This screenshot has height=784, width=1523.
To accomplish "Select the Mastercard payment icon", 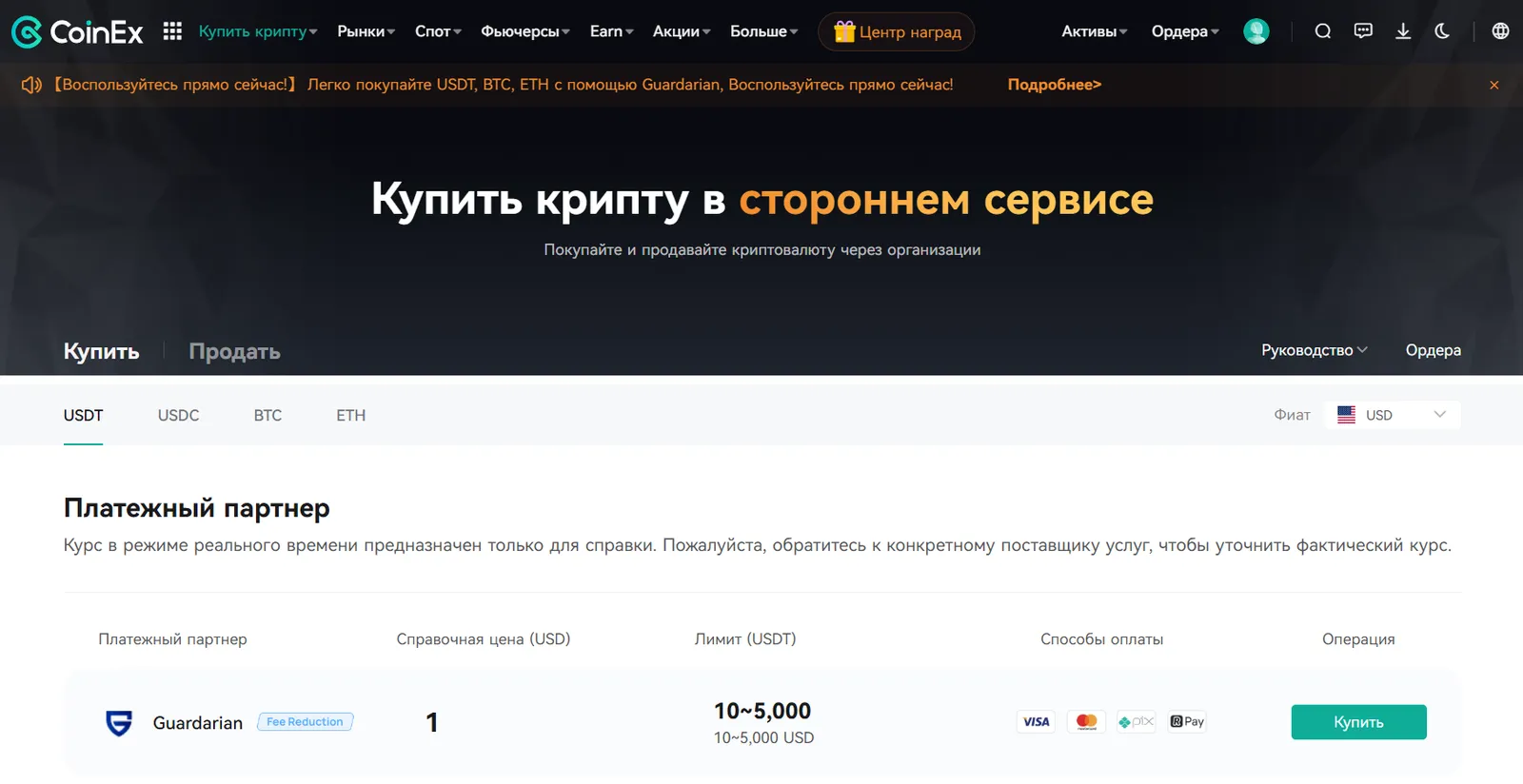I will [x=1086, y=722].
